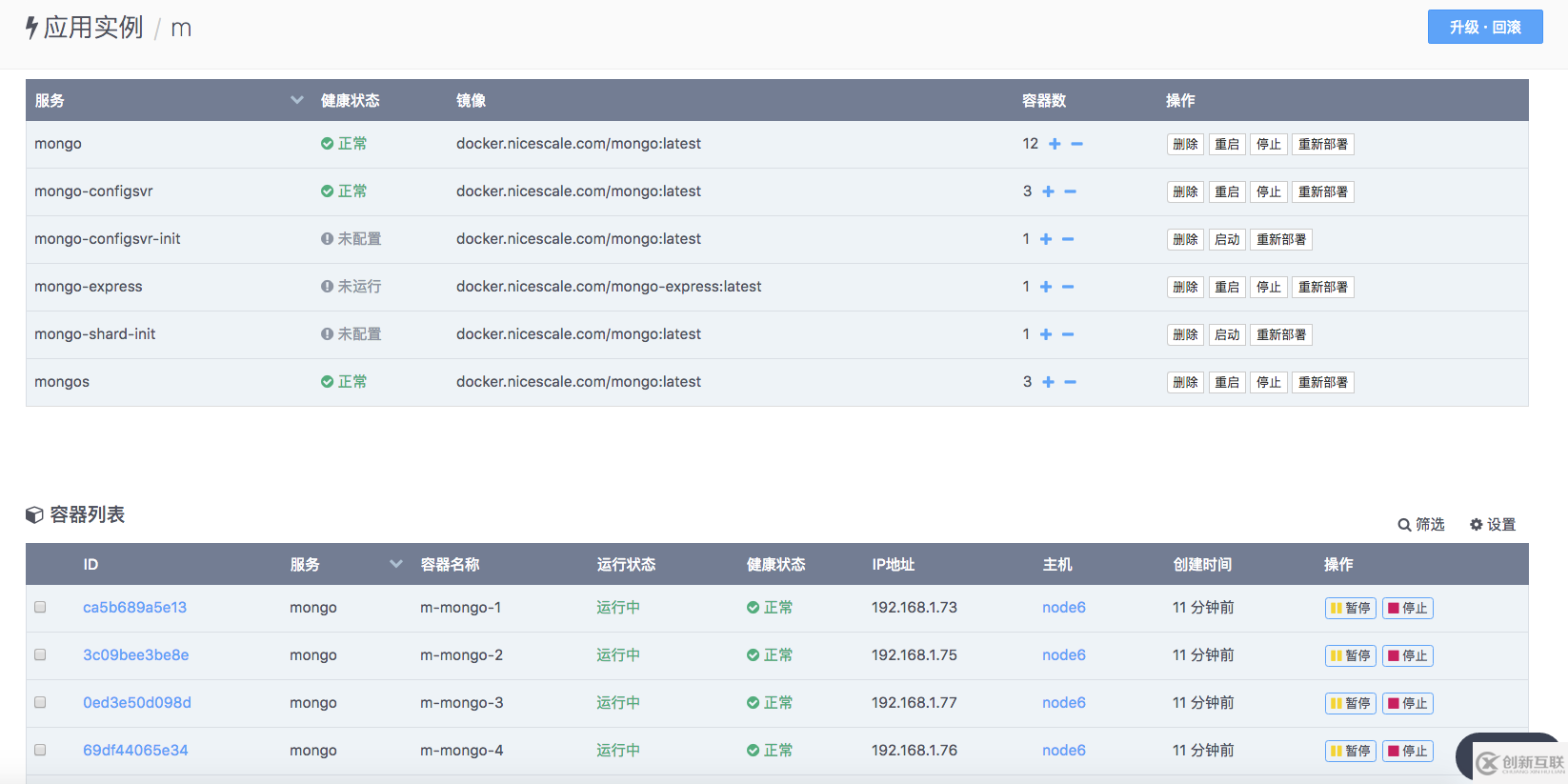Redeploy the mongo-shard-init service (重新部署)
The width and height of the screenshot is (1568, 784).
1280,334
